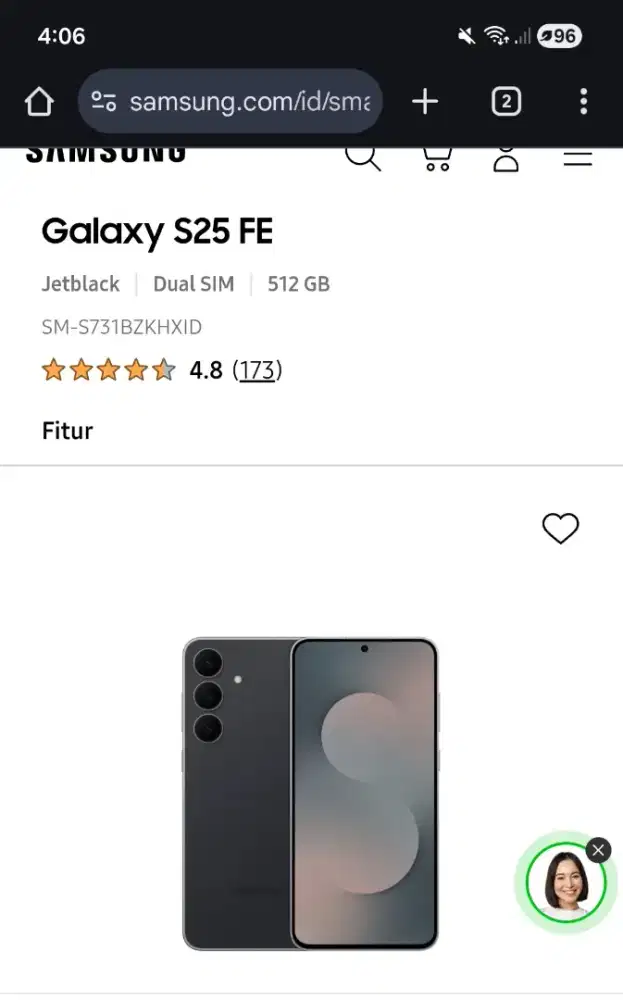Dismiss the chat assistant with the X
623x1000 pixels.
(x=597, y=850)
